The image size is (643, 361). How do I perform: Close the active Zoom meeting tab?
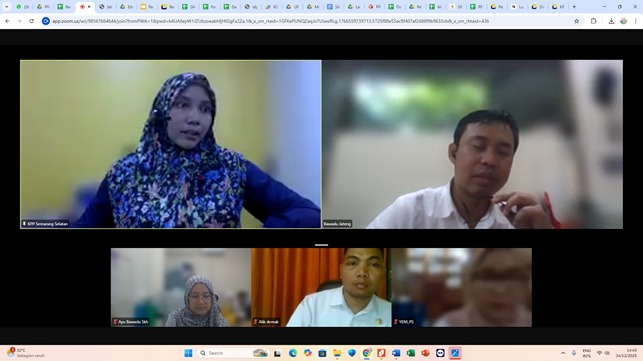click(89, 7)
